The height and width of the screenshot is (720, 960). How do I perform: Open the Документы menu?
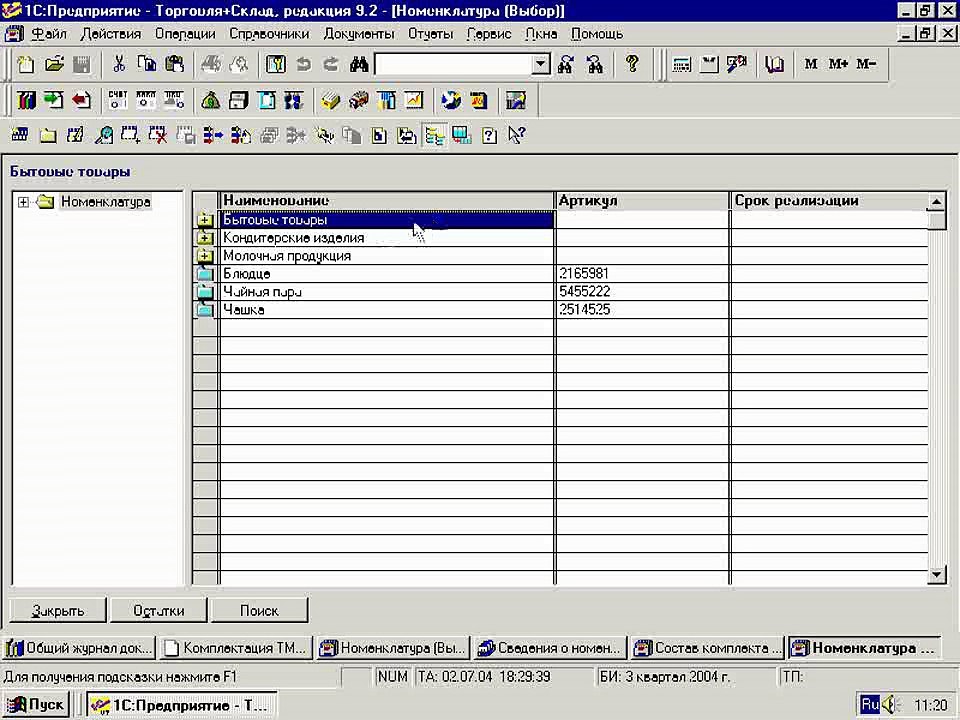click(359, 34)
